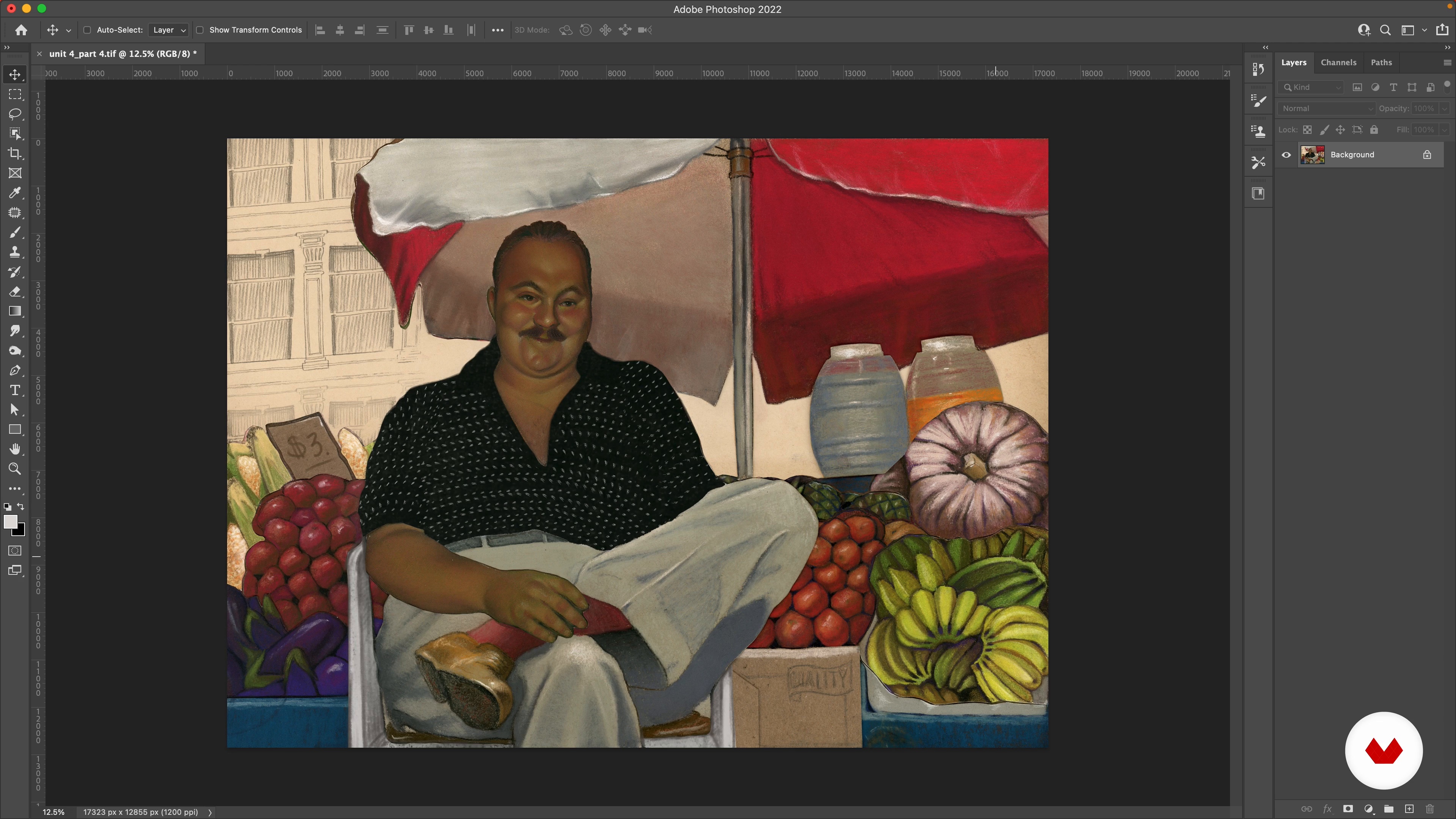The height and width of the screenshot is (819, 1456).
Task: Align top edges button
Action: [409, 30]
